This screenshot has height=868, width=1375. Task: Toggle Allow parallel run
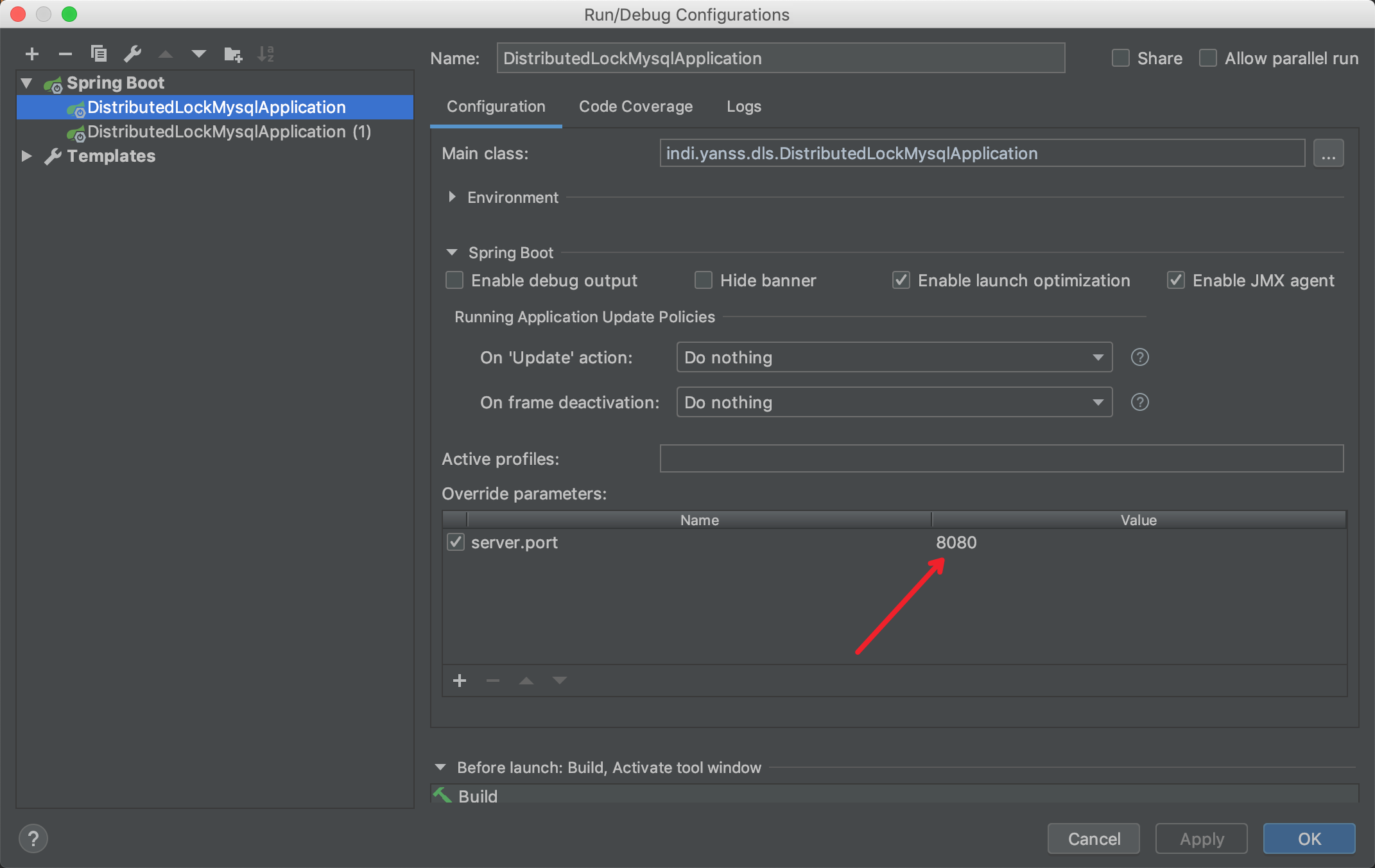[1208, 58]
